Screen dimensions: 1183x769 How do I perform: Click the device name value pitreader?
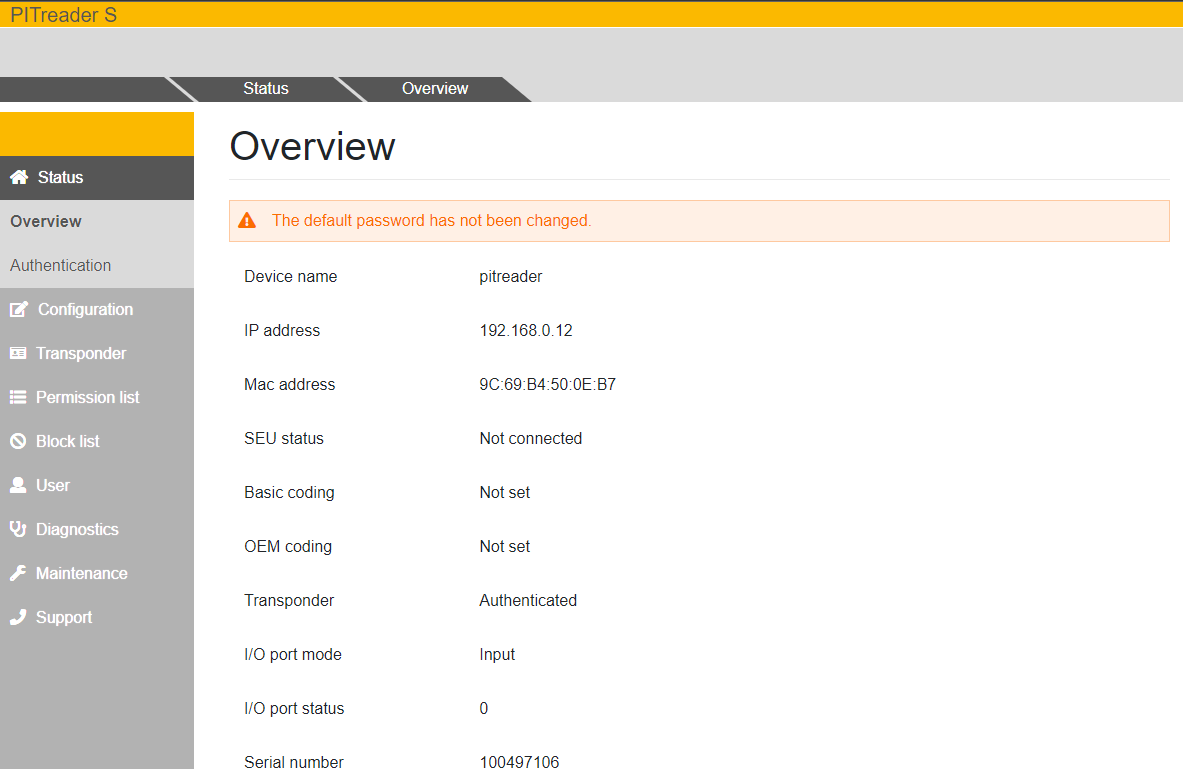point(511,277)
